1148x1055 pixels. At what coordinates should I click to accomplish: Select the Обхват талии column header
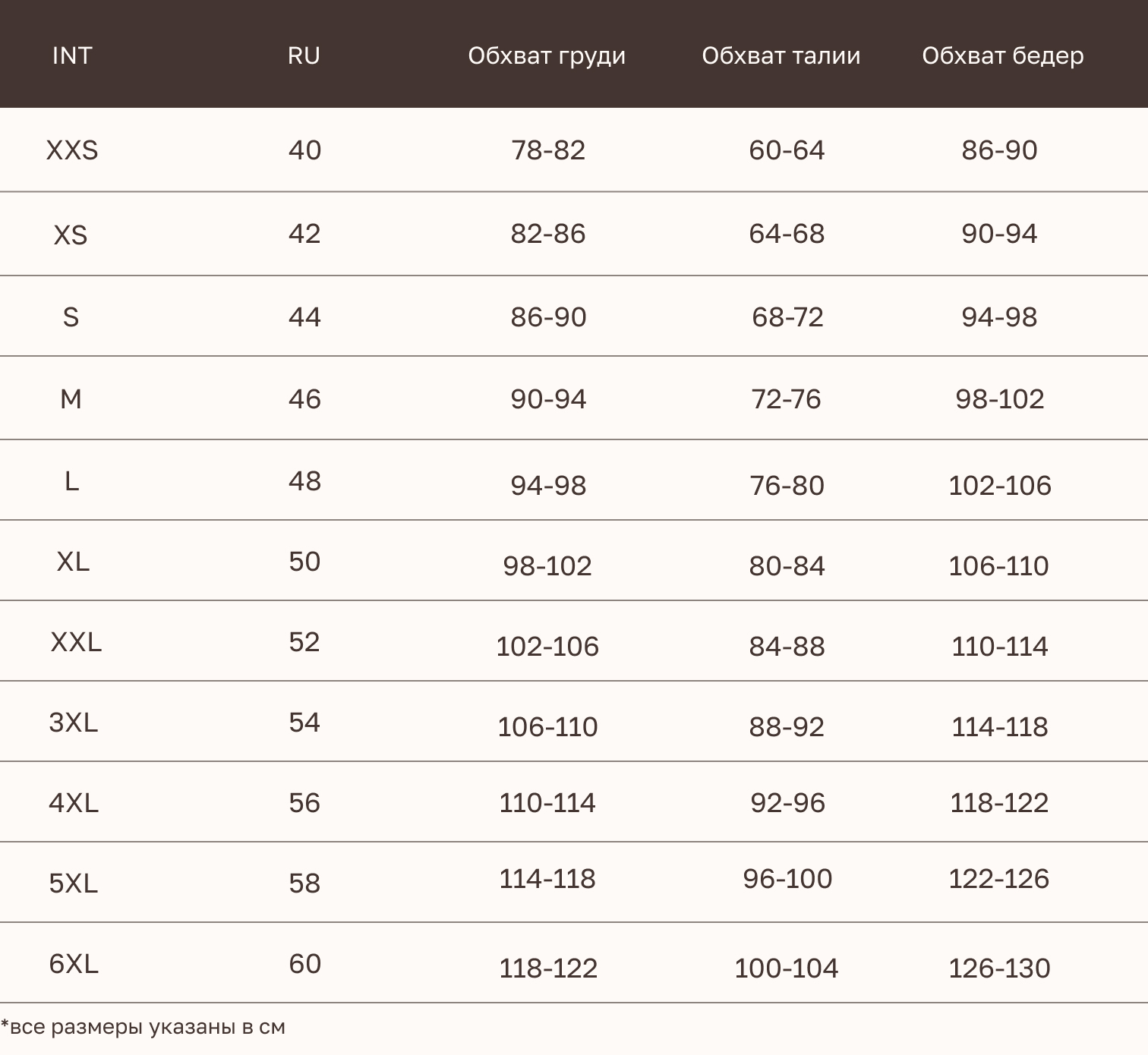pyautogui.click(x=781, y=55)
